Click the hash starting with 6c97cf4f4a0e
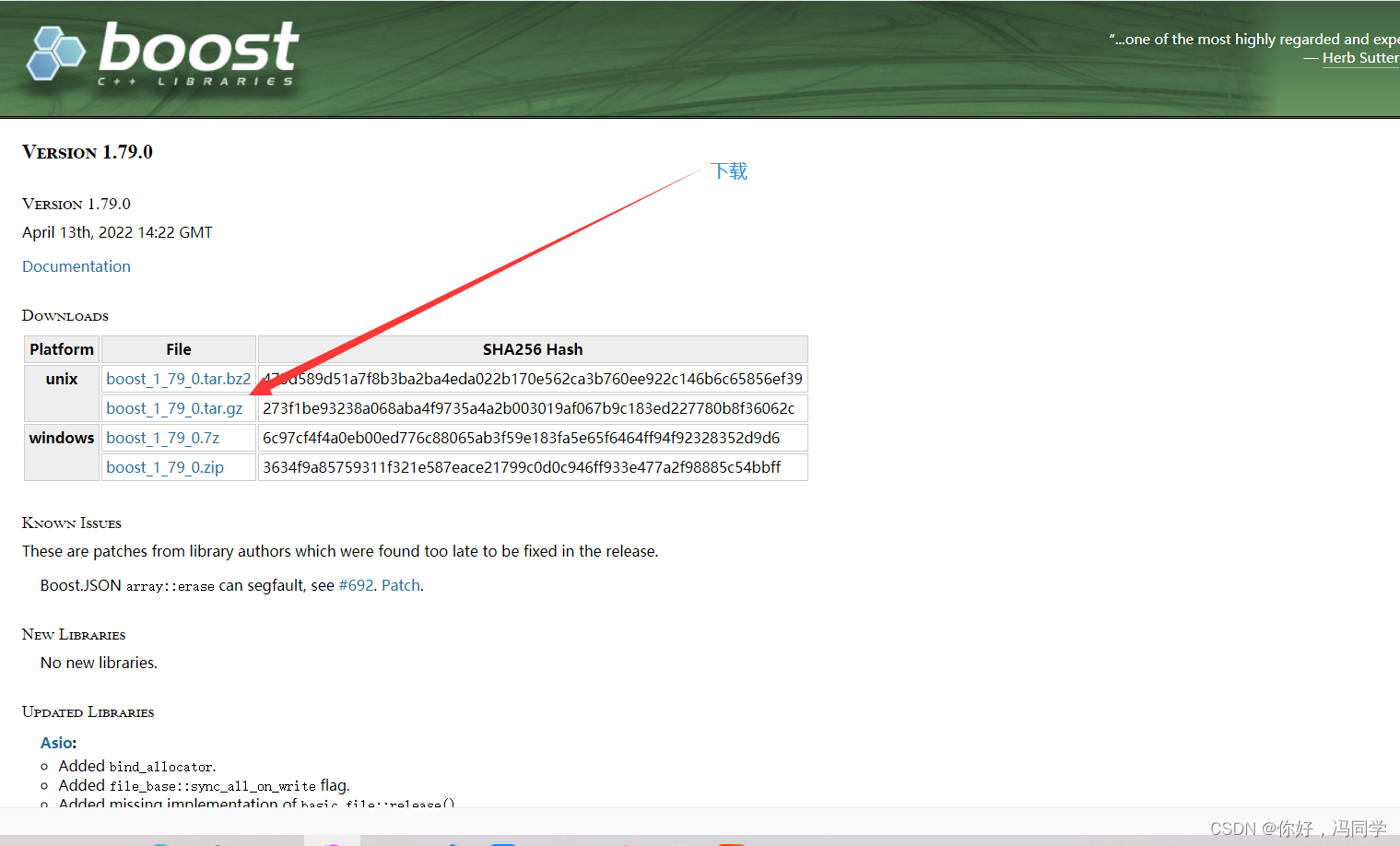The image size is (1400, 846). pos(522,438)
